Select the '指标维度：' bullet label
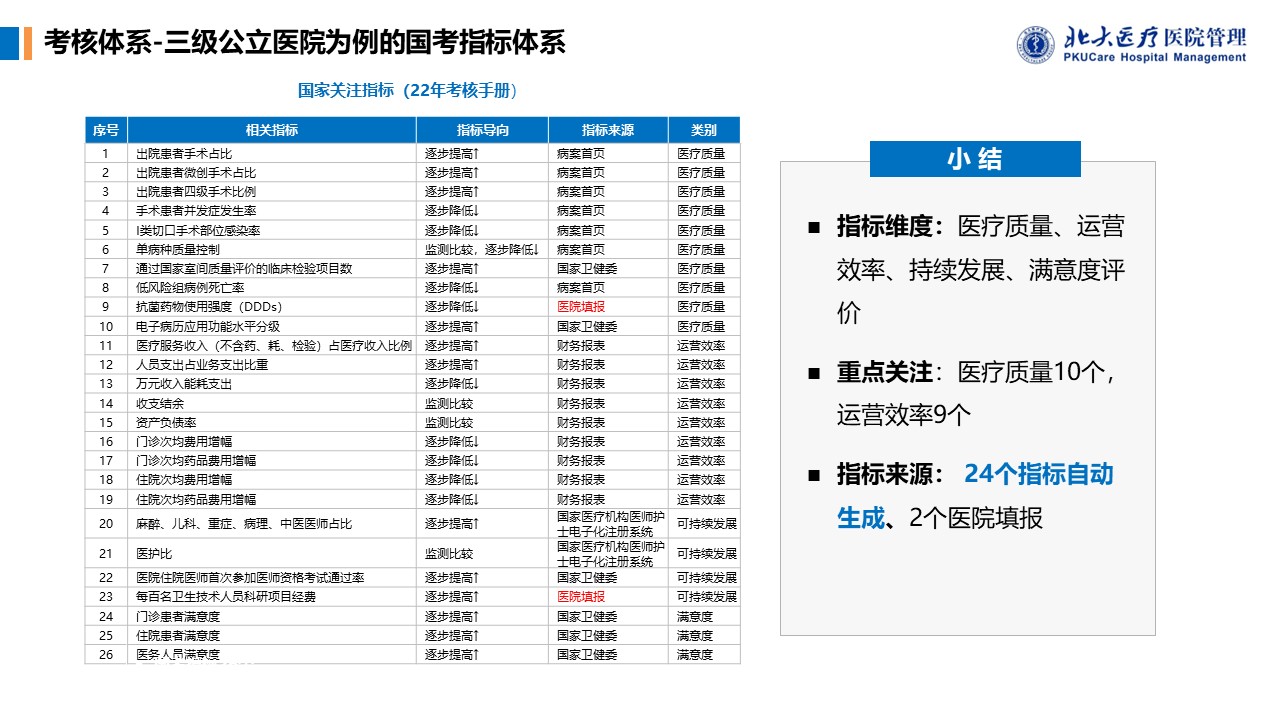The height and width of the screenshot is (720, 1280). [x=891, y=226]
